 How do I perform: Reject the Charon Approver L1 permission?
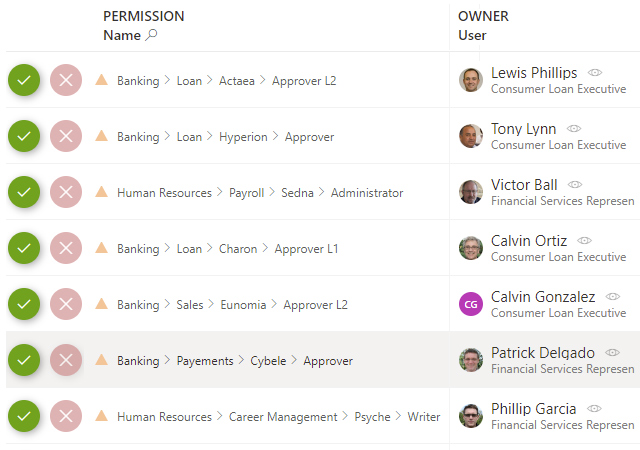coord(66,248)
